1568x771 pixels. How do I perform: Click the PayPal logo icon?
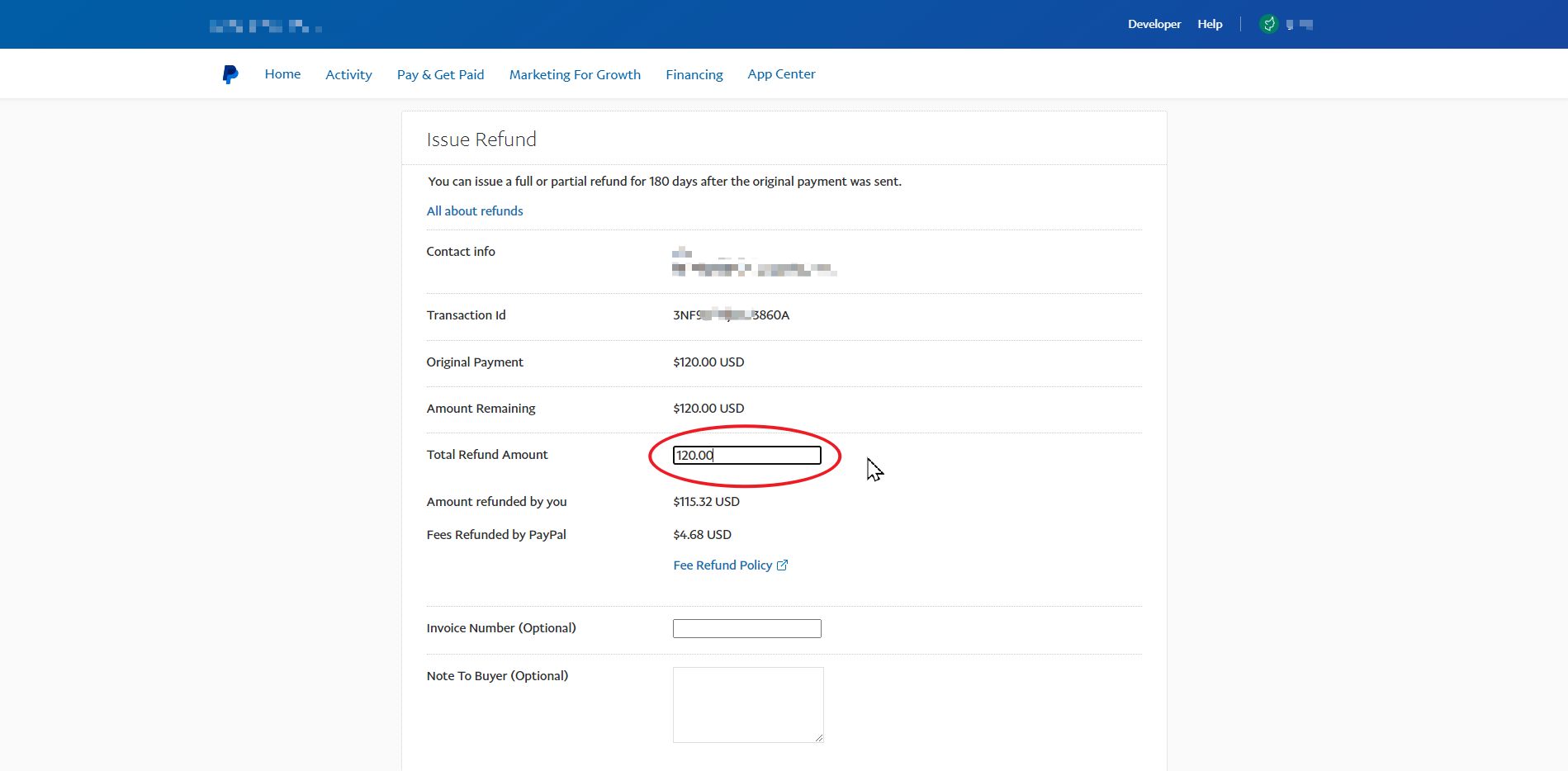[230, 74]
